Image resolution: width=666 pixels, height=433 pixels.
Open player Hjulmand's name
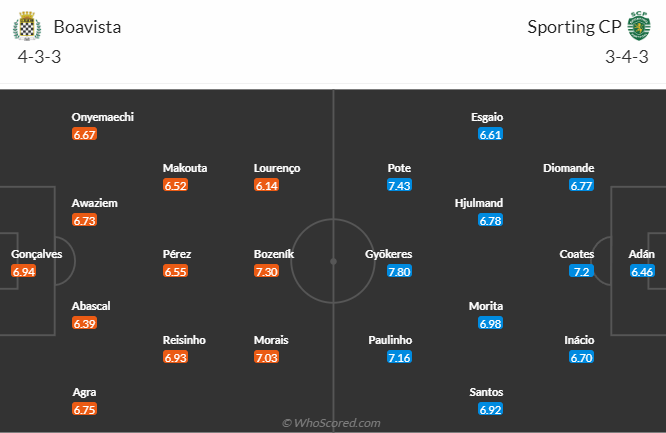(x=478, y=203)
